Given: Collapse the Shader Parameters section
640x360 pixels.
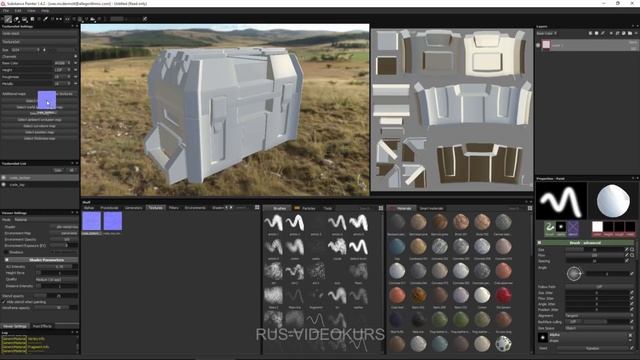Looking at the screenshot, I should pos(7,260).
